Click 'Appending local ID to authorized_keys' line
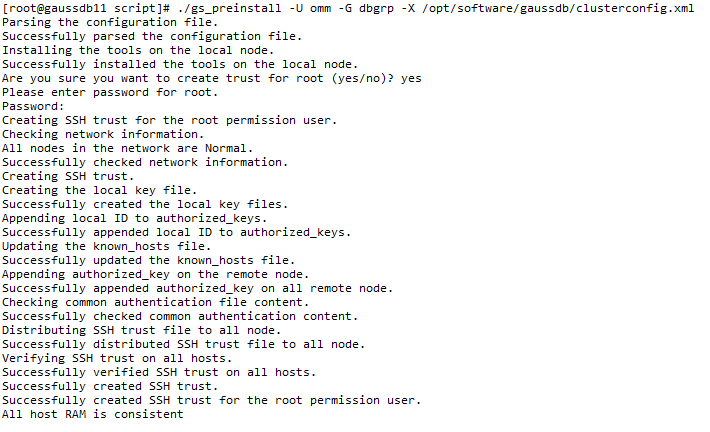The height and width of the screenshot is (432, 710). coord(134,218)
